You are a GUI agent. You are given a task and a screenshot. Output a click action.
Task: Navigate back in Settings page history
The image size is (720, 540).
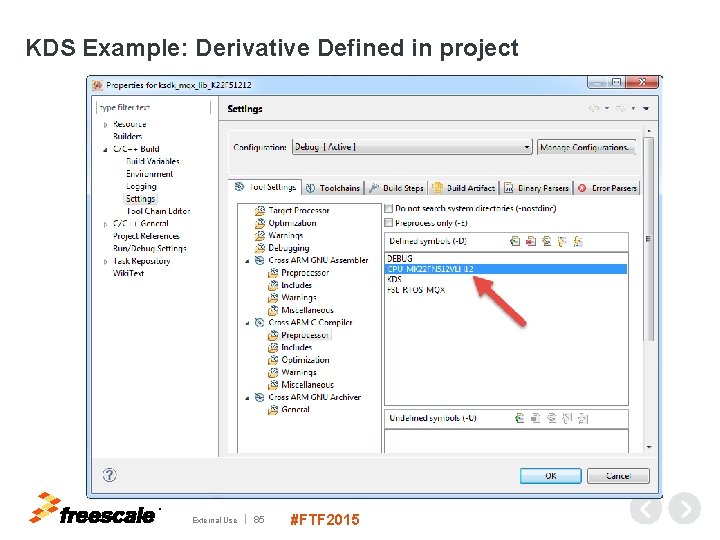[x=594, y=108]
